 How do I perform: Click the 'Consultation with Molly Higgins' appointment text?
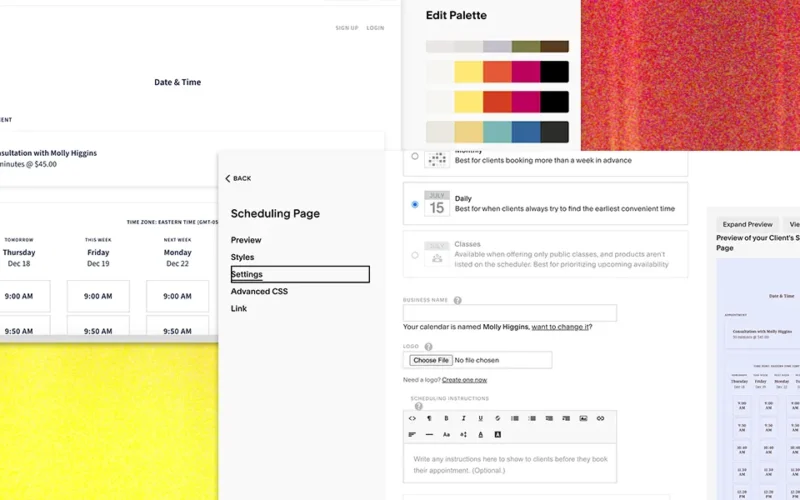pos(48,153)
